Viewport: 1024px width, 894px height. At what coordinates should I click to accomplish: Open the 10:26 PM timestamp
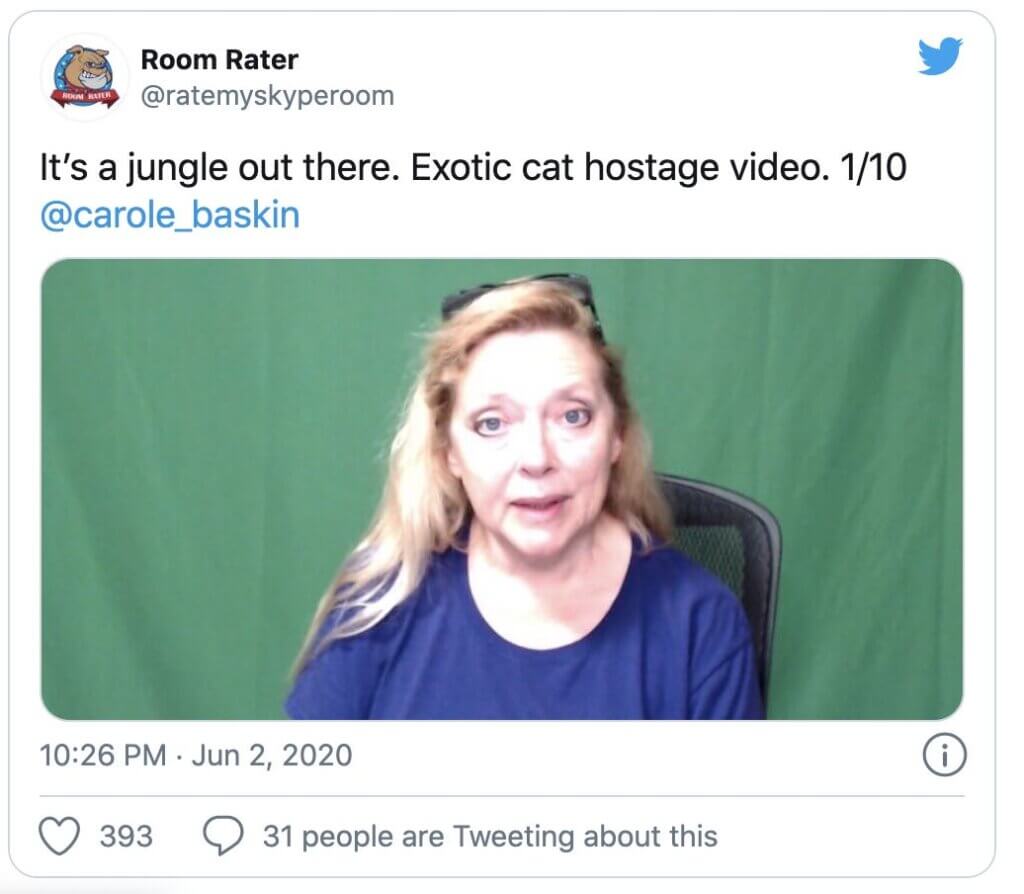[x=103, y=756]
